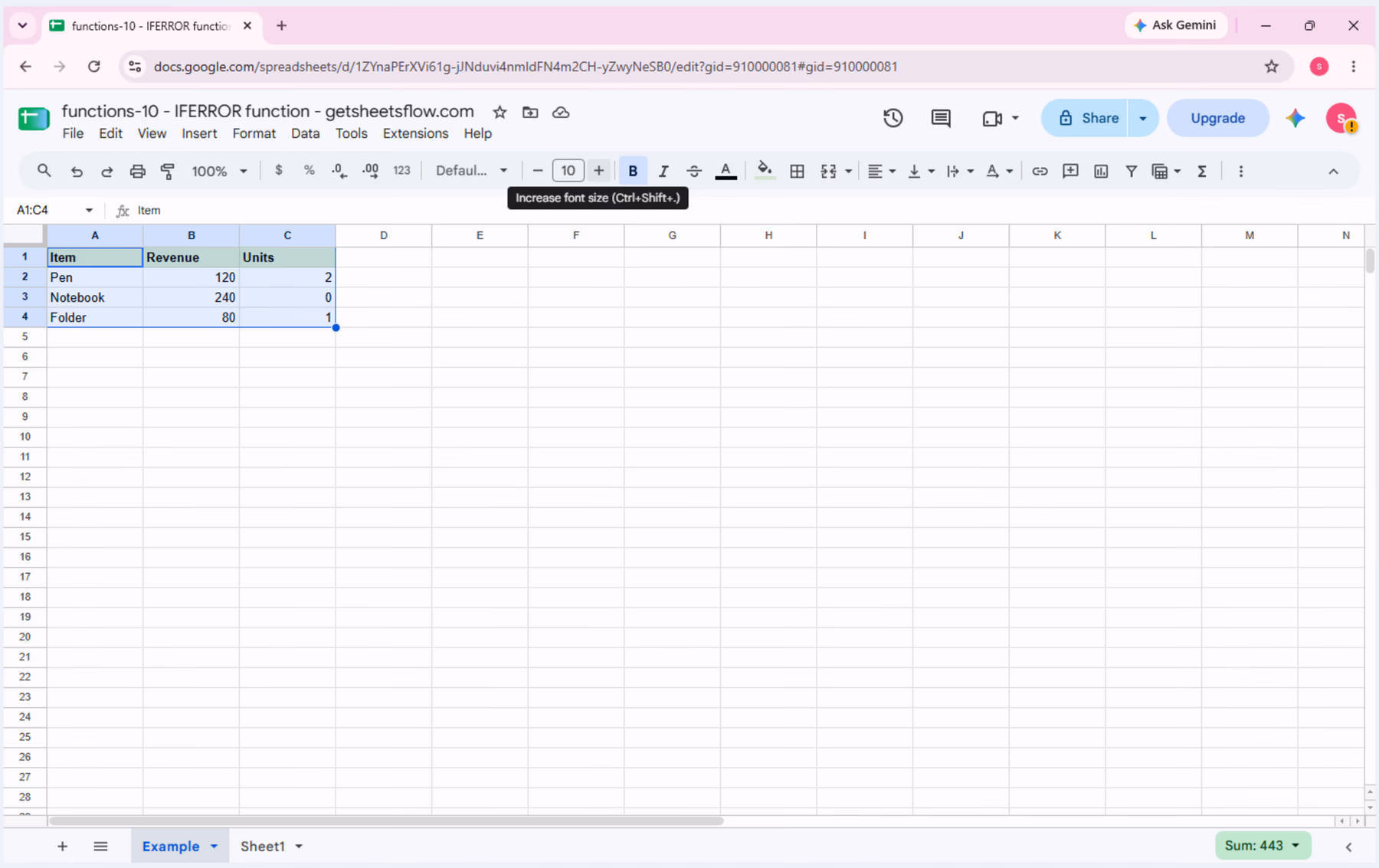1379x868 pixels.
Task: Hide the menus with collapse arrow
Action: pyautogui.click(x=1333, y=171)
